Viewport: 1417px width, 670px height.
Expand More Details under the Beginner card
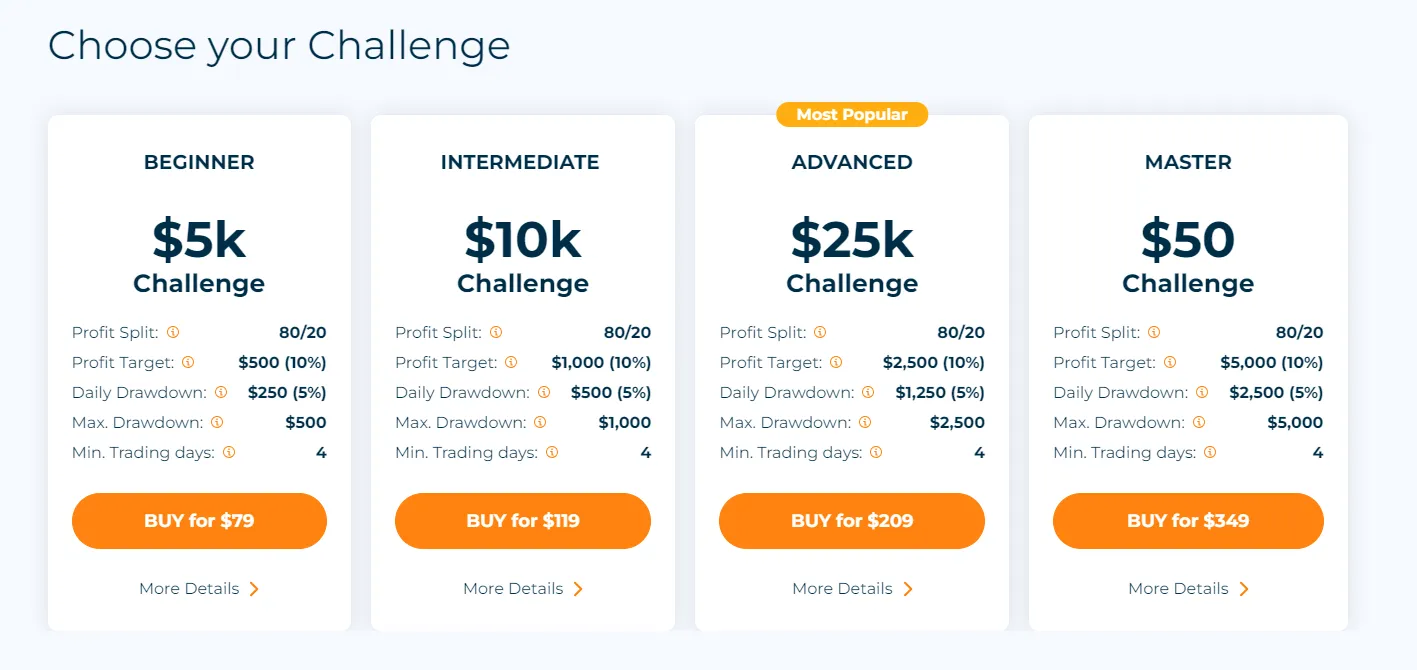click(x=198, y=588)
